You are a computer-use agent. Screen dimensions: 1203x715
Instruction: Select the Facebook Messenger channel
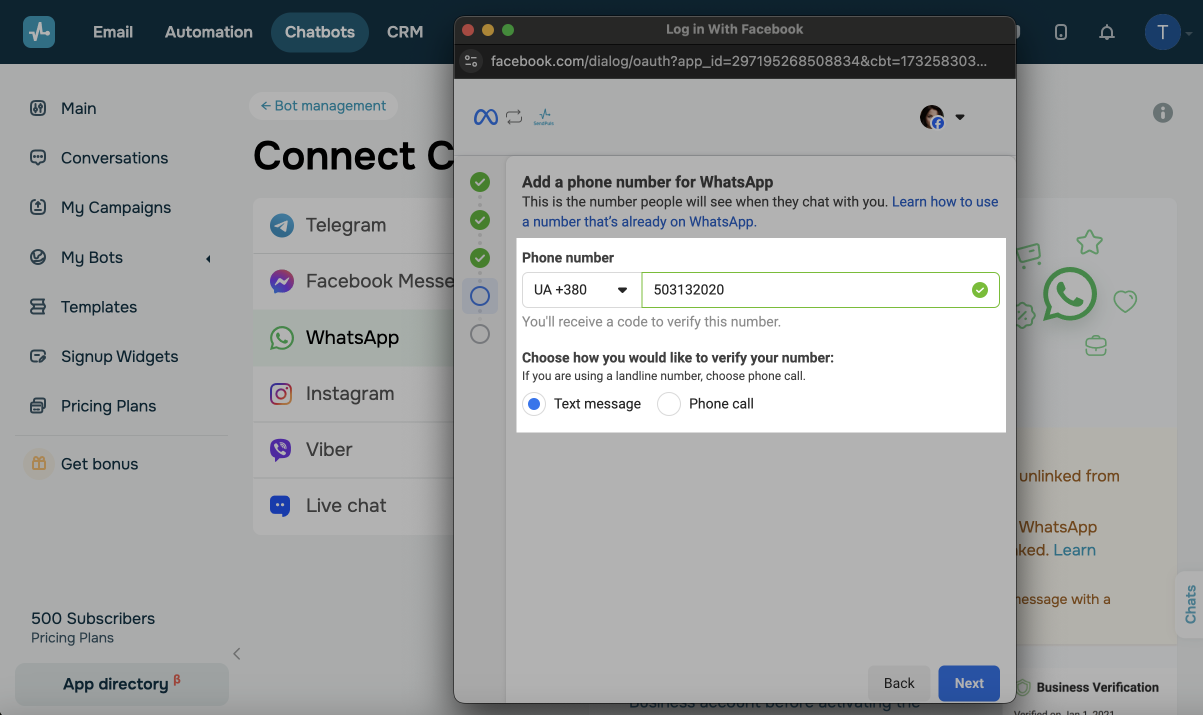point(353,281)
